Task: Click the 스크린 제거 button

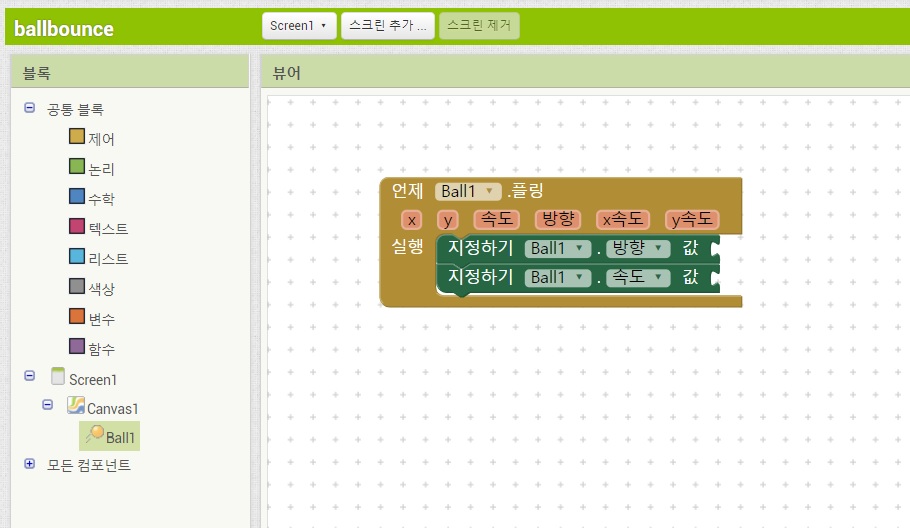Action: coord(479,26)
